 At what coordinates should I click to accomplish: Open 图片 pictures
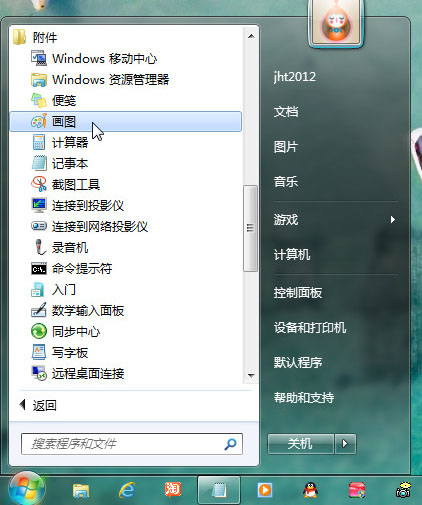pos(286,147)
